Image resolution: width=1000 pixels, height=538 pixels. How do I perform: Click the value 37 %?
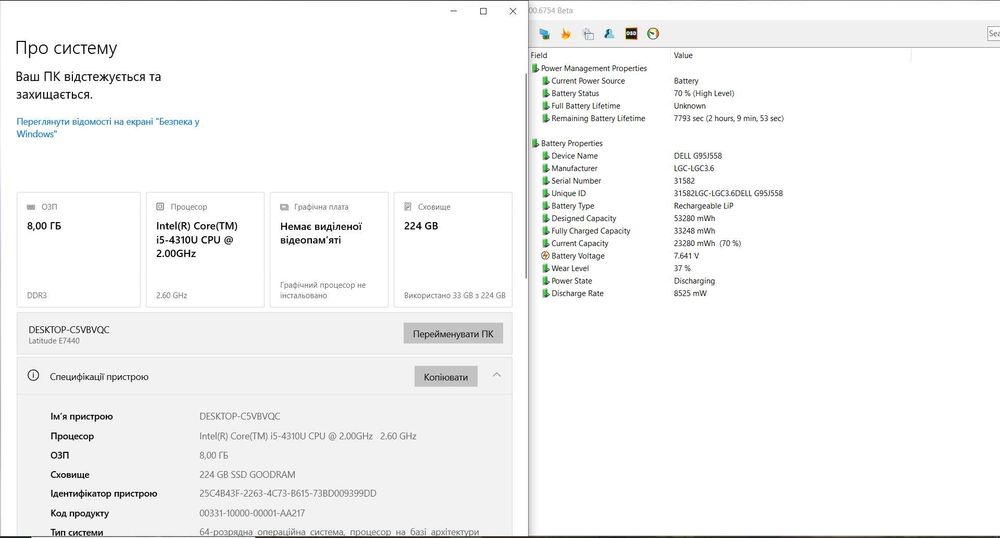point(682,268)
